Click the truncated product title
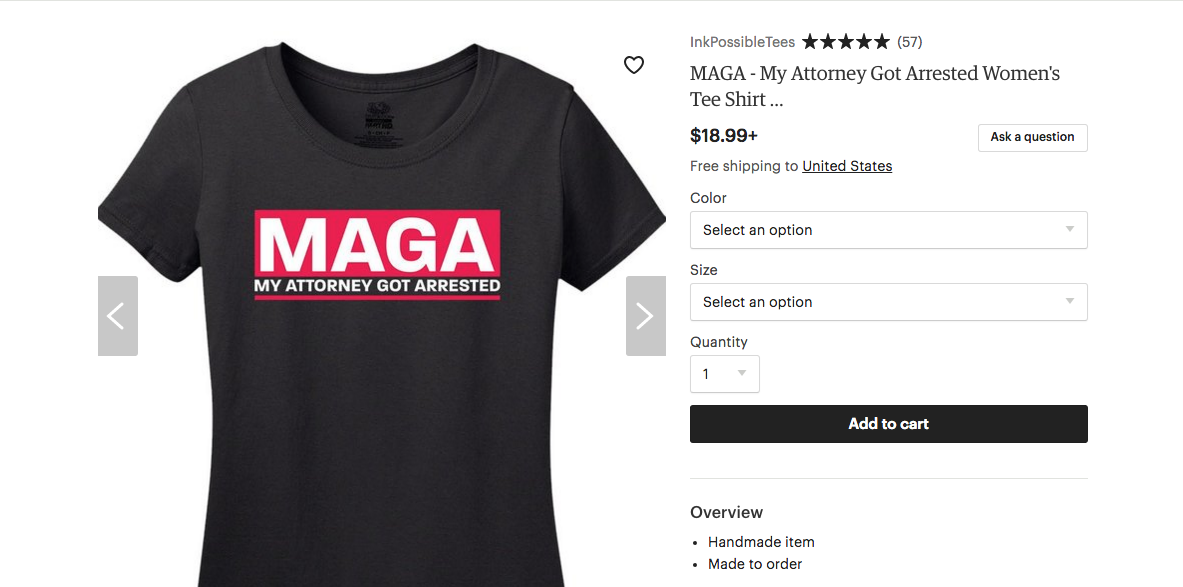 click(875, 86)
